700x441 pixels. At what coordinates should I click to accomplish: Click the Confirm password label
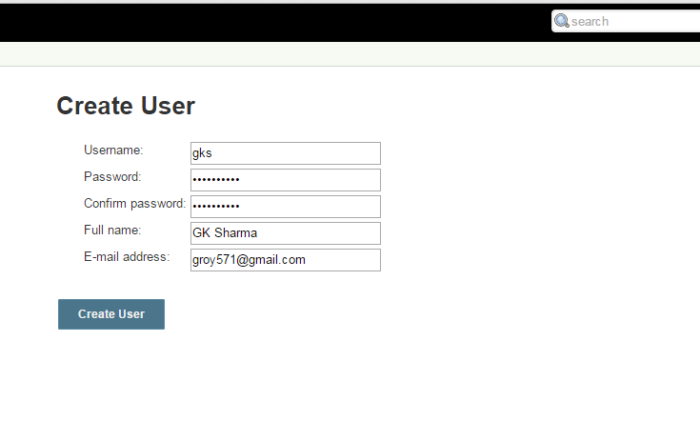[134, 204]
